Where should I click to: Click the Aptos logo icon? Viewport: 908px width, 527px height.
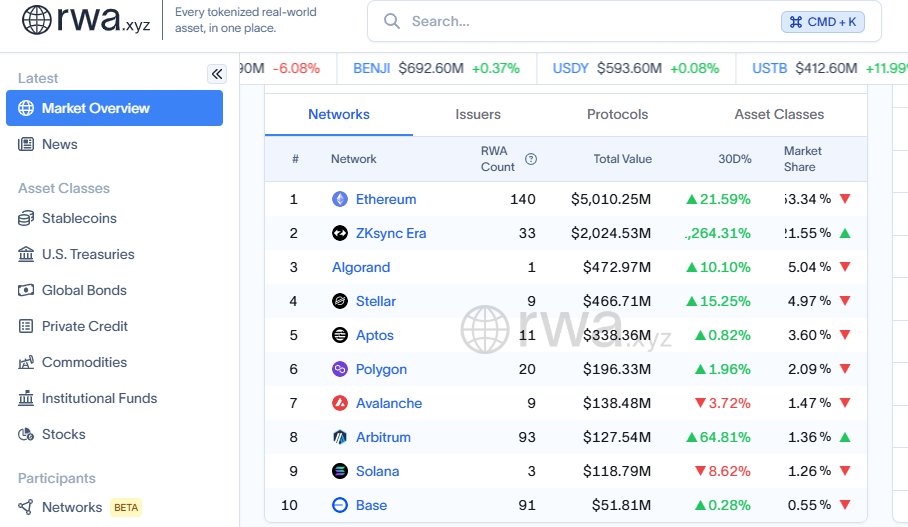[x=340, y=335]
